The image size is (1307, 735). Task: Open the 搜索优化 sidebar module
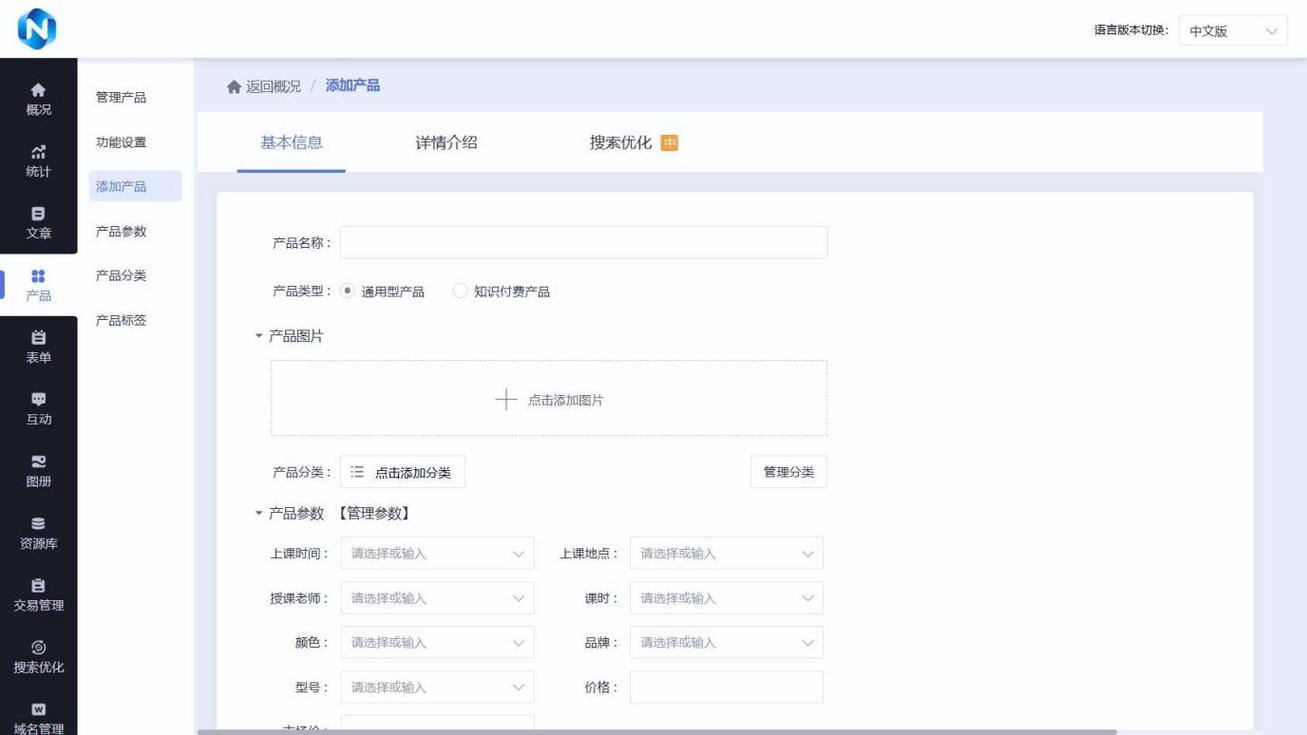(x=38, y=656)
